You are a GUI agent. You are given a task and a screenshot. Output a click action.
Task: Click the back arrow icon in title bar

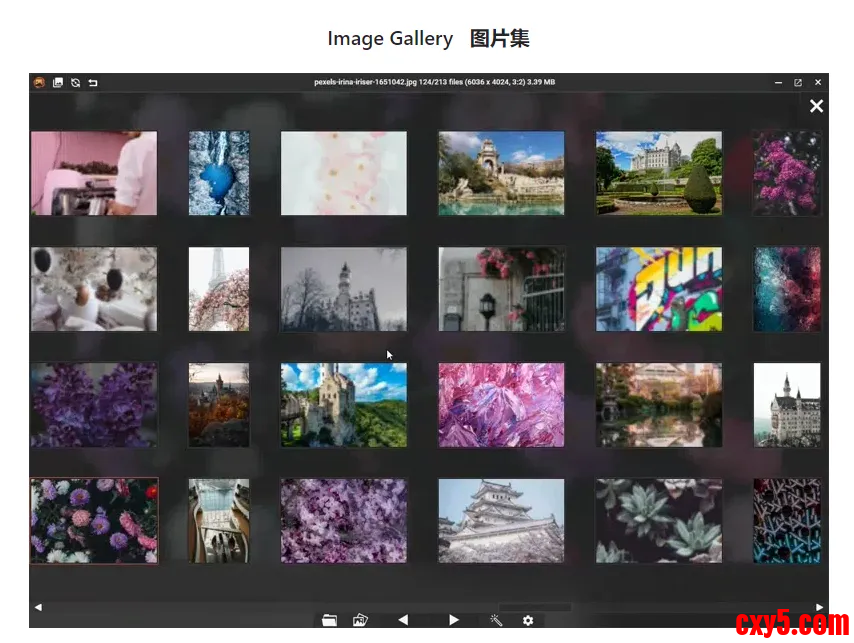tap(93, 82)
